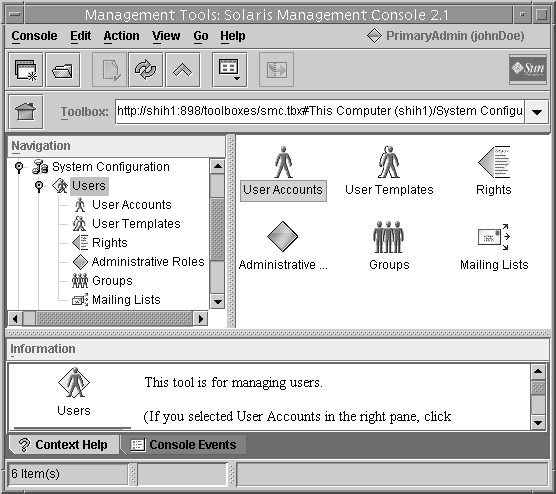Viewport: 556px width, 494px height.
Task: Open the Action menu
Action: (x=121, y=36)
